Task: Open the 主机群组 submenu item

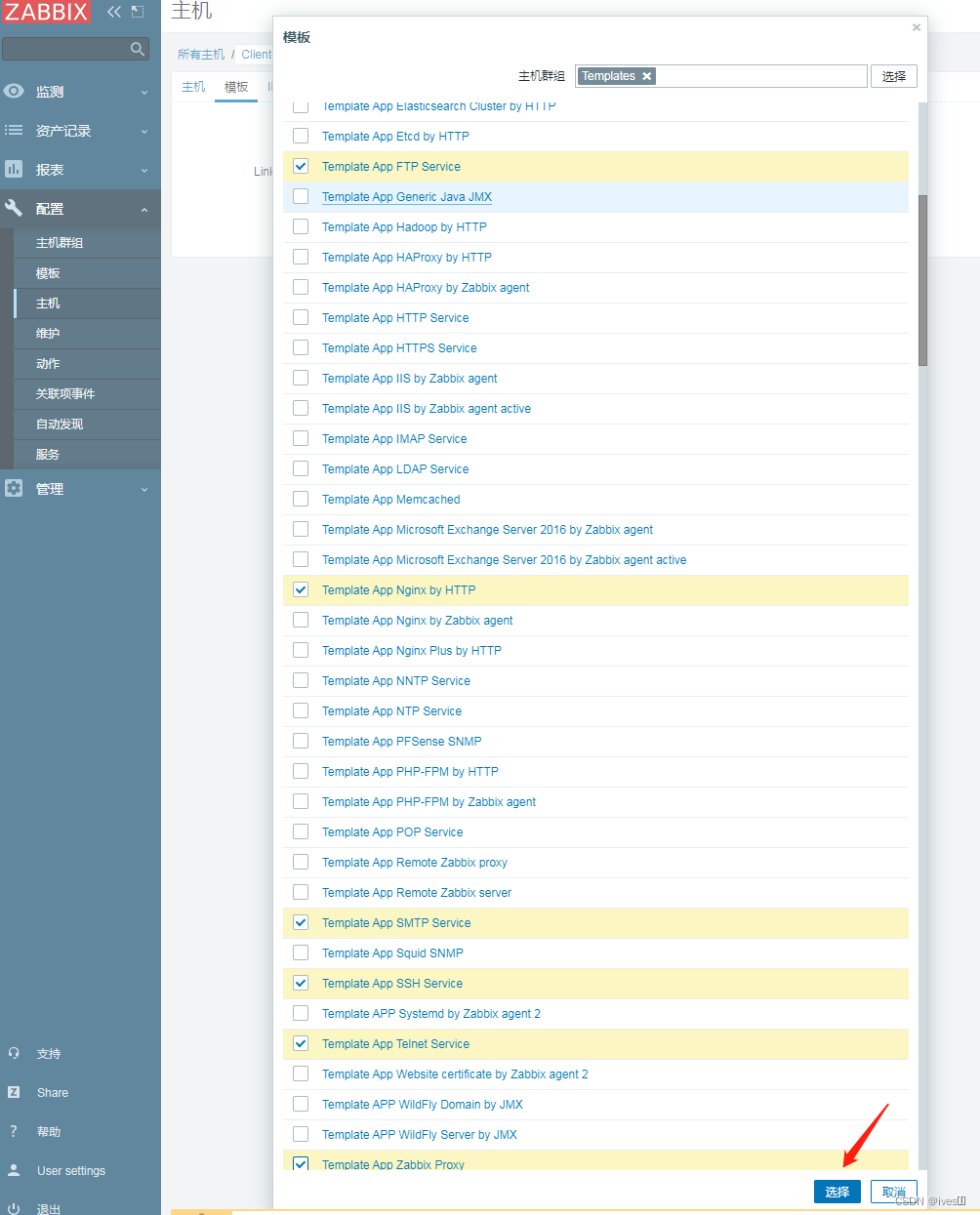Action: pos(87,243)
